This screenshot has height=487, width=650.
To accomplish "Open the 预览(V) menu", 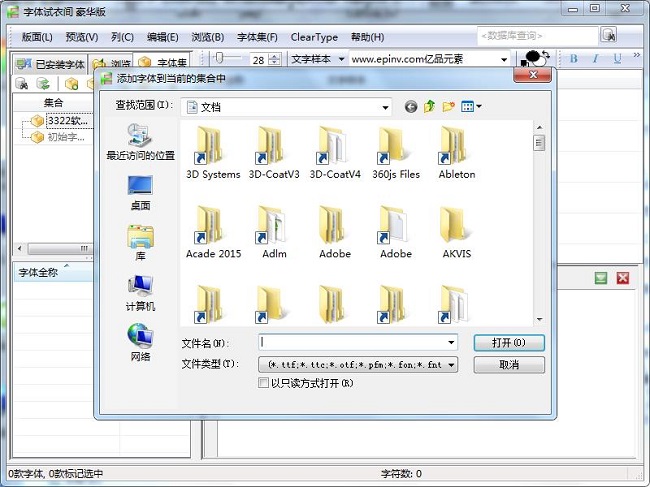I will 82,37.
